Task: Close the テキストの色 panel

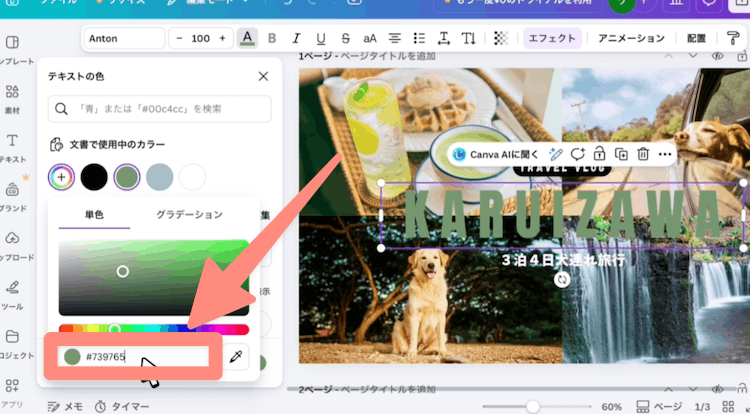Action: (x=263, y=76)
